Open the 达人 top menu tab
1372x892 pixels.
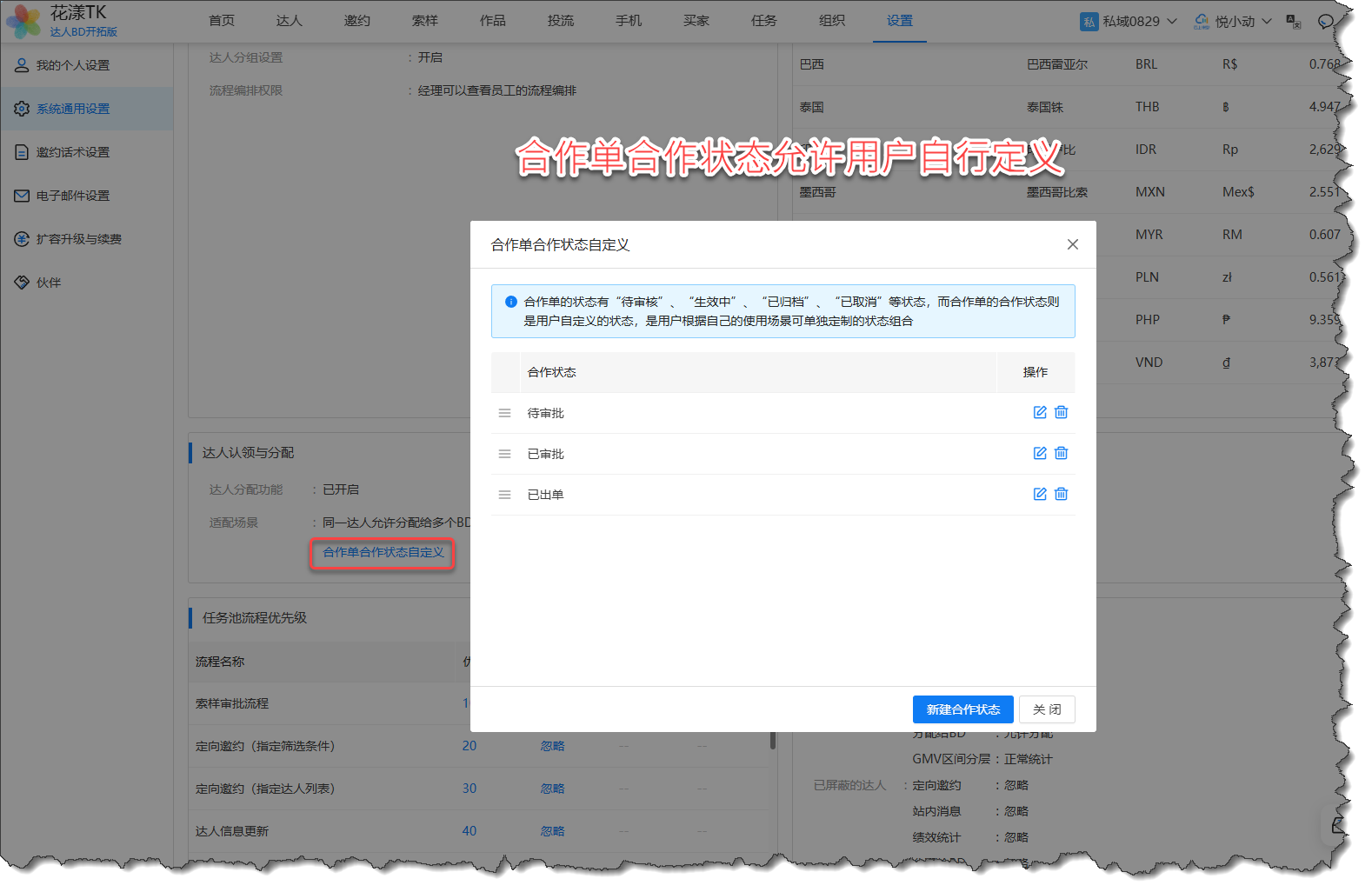tap(289, 21)
